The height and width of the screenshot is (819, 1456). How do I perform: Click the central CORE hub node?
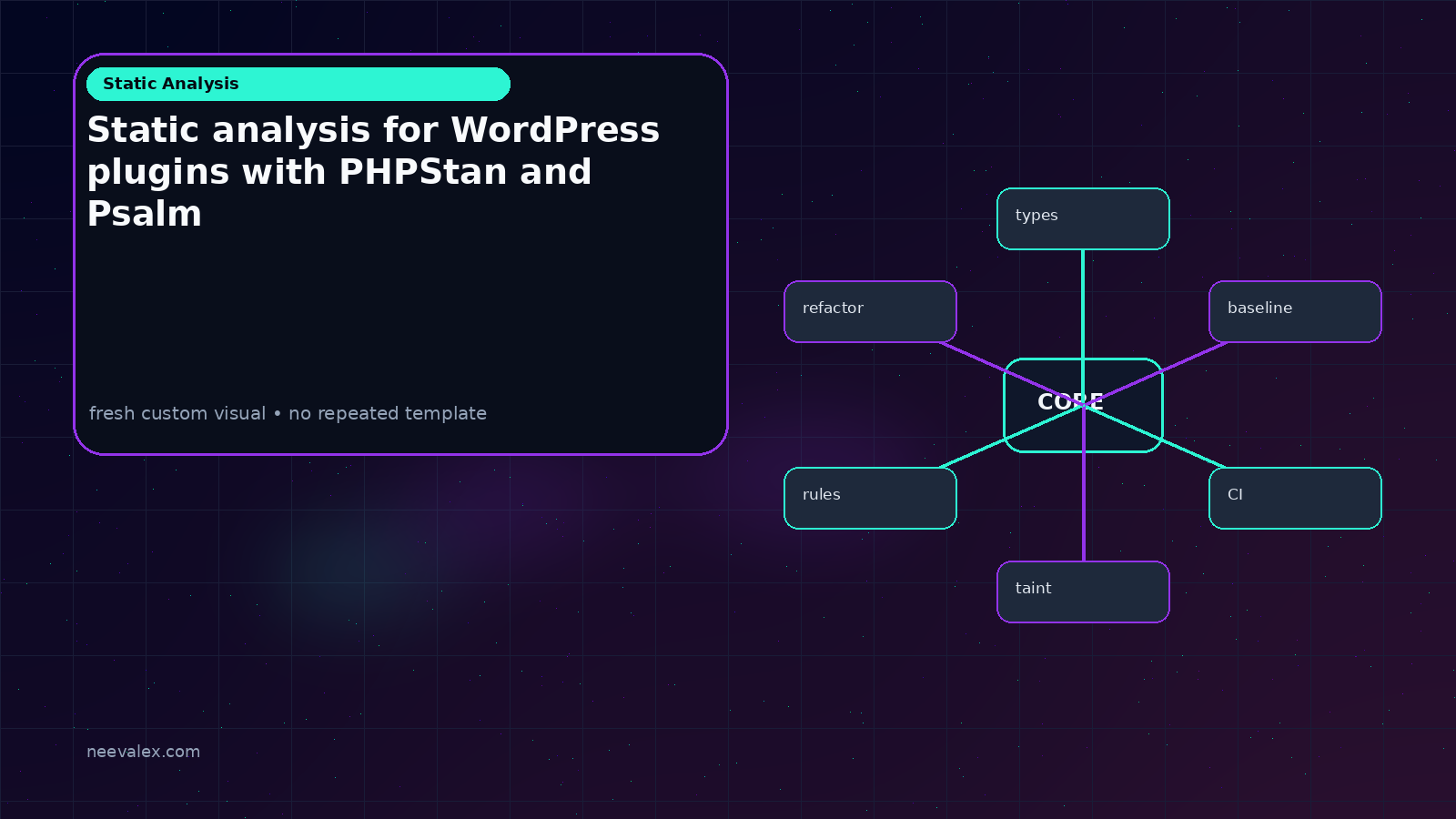(x=1083, y=405)
